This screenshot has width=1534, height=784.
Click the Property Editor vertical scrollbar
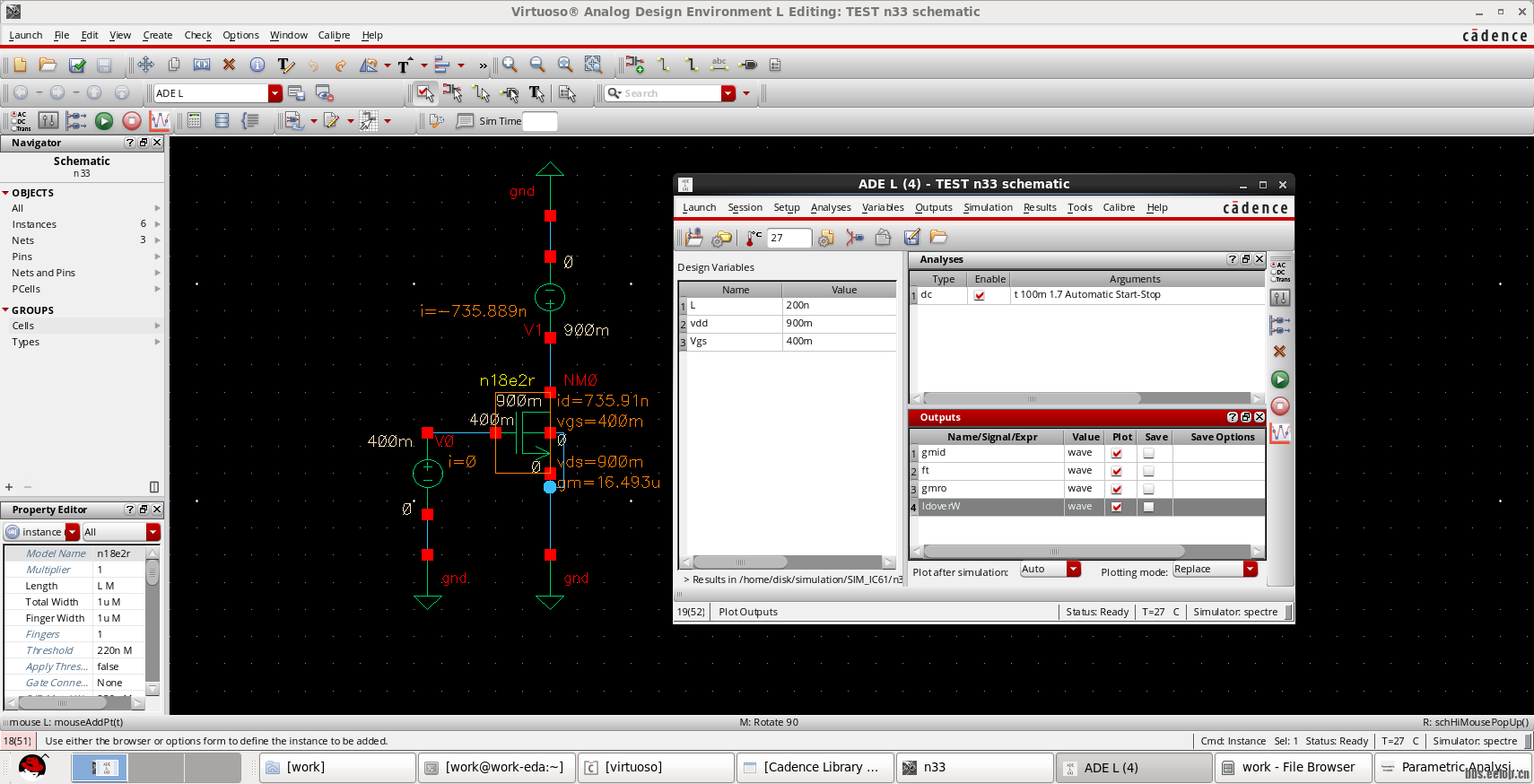pyautogui.click(x=153, y=572)
